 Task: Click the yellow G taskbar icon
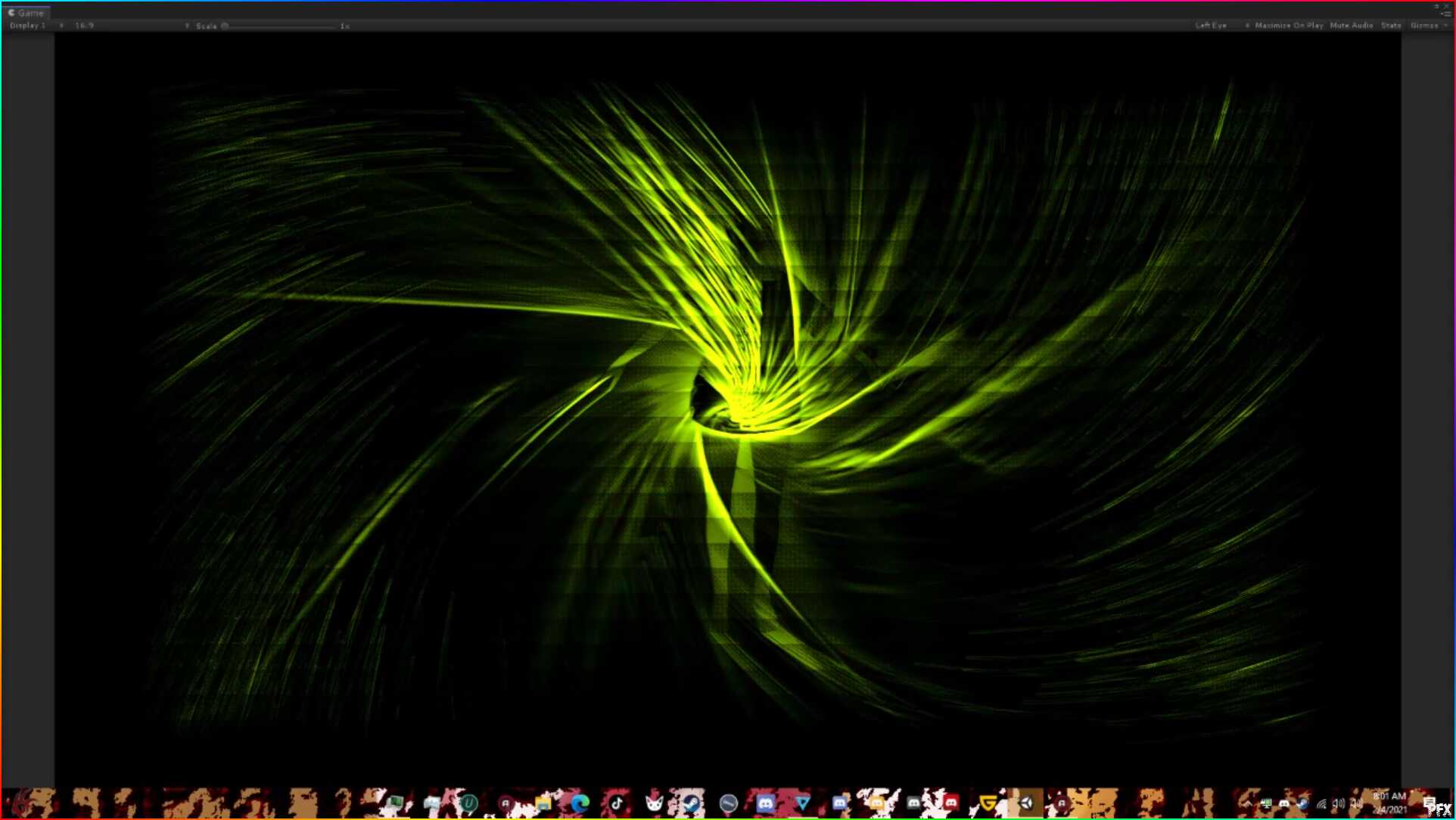click(988, 803)
